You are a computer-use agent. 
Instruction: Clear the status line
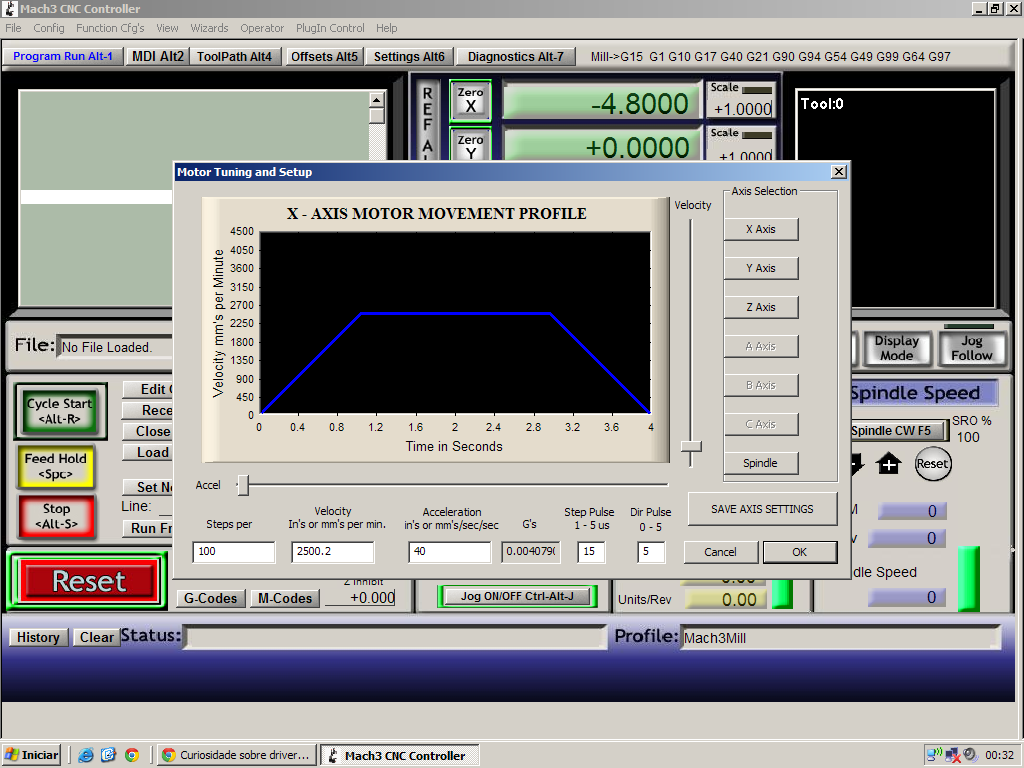[x=97, y=637]
